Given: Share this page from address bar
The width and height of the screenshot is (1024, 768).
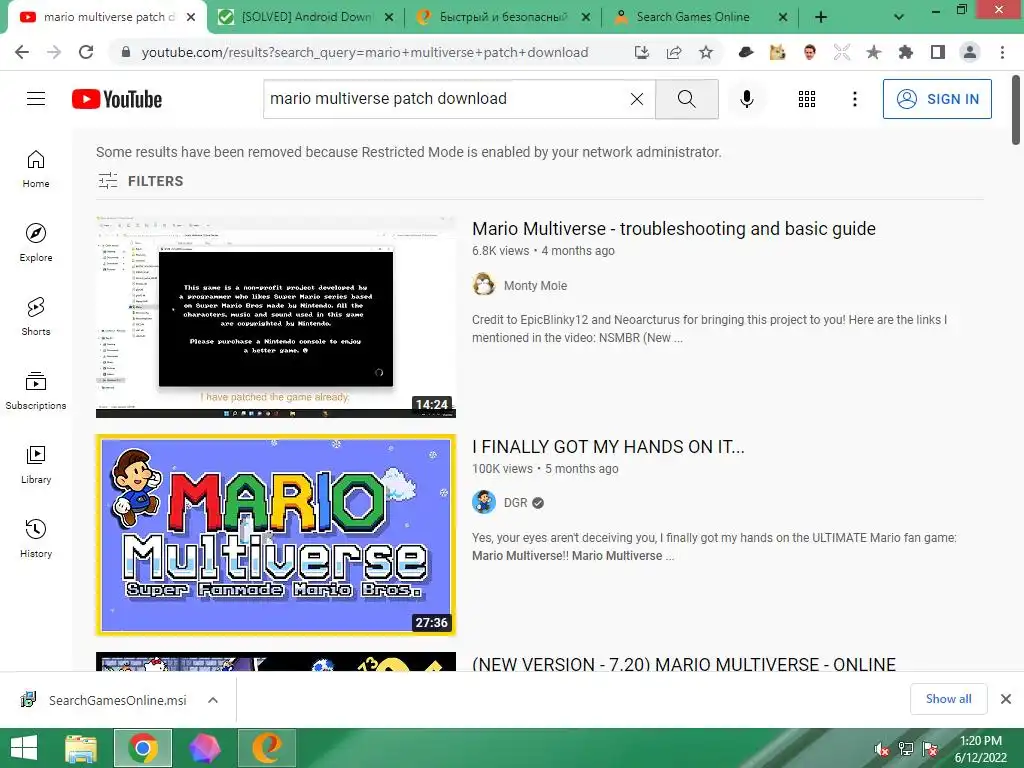Looking at the screenshot, I should pyautogui.click(x=674, y=52).
